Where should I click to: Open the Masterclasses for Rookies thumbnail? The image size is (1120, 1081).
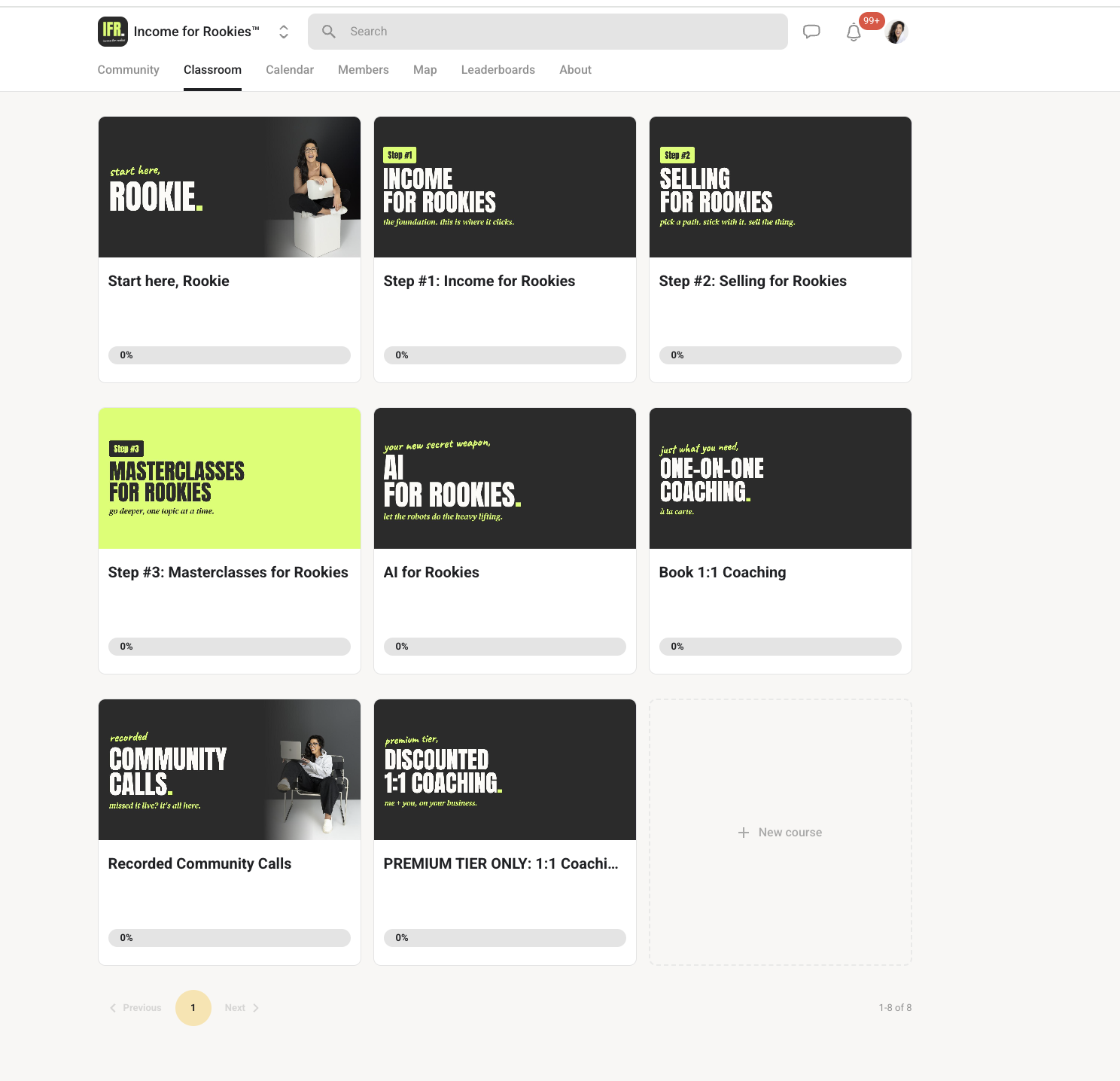[230, 478]
